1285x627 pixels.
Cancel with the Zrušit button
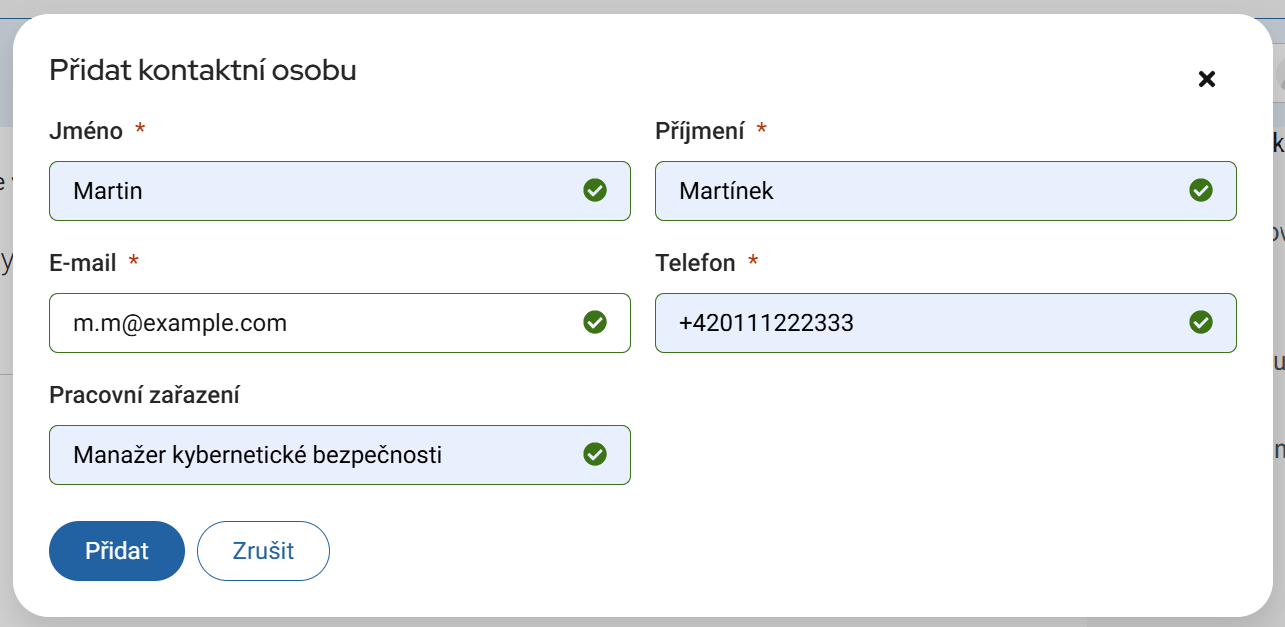click(x=263, y=551)
